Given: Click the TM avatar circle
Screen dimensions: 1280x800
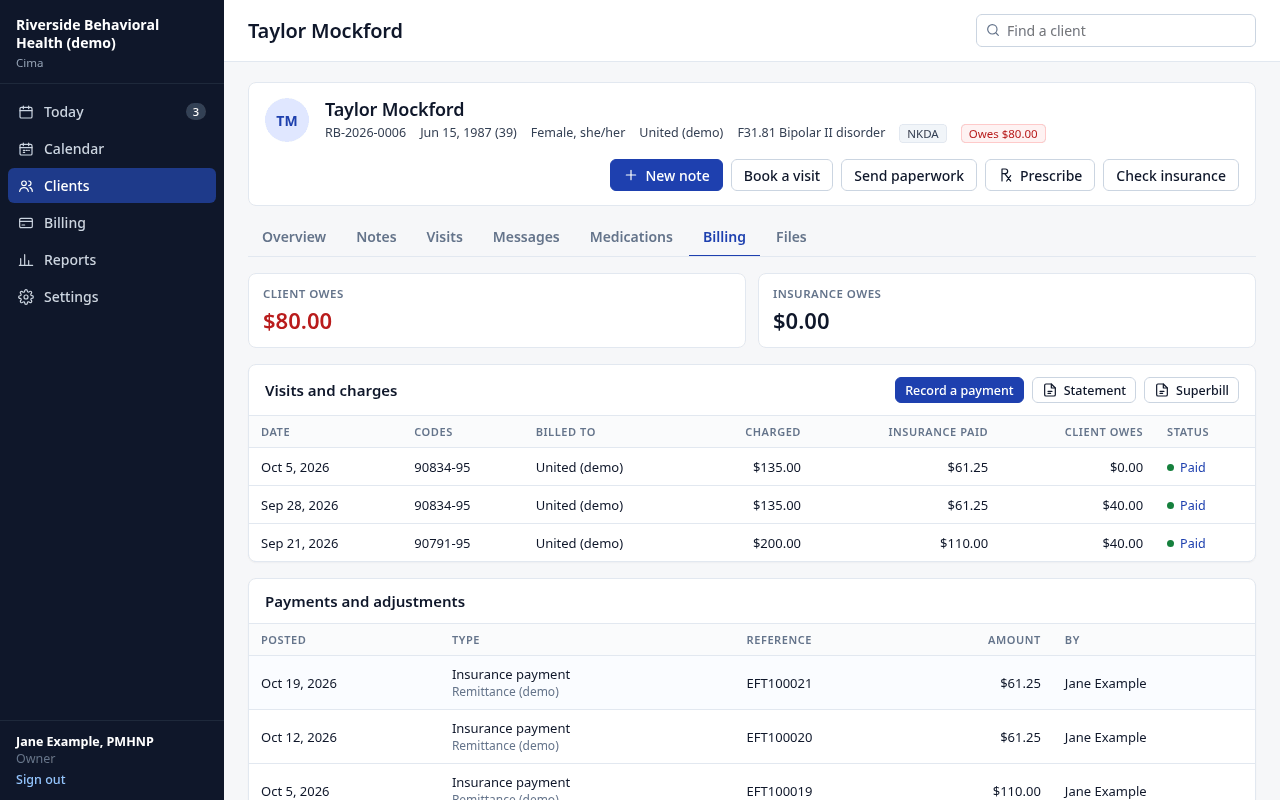Looking at the screenshot, I should pos(287,120).
